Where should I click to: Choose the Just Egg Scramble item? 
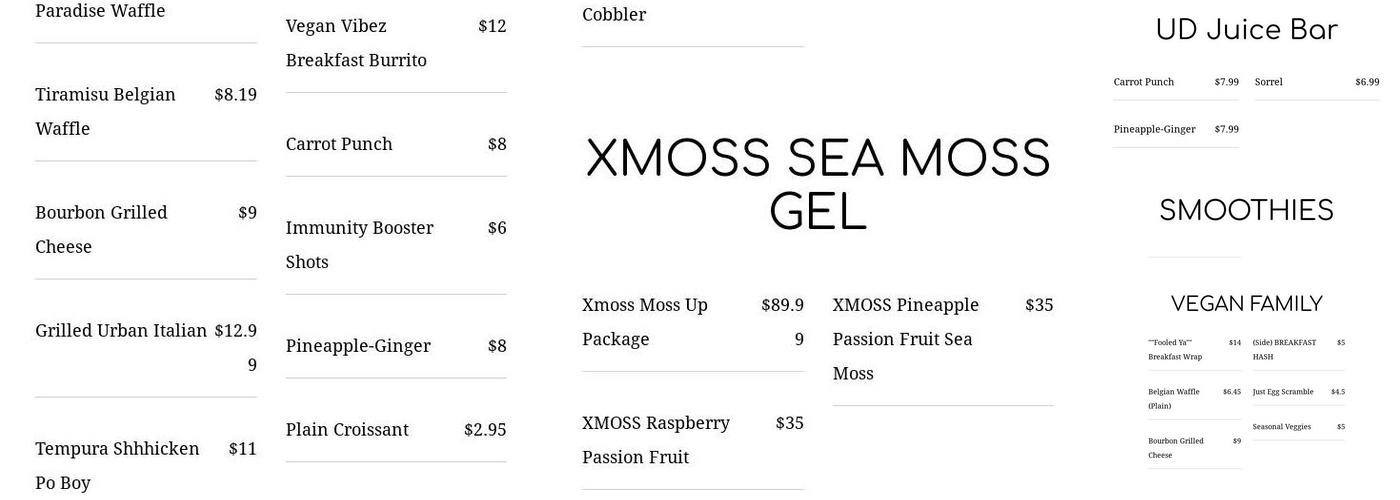1283,392
